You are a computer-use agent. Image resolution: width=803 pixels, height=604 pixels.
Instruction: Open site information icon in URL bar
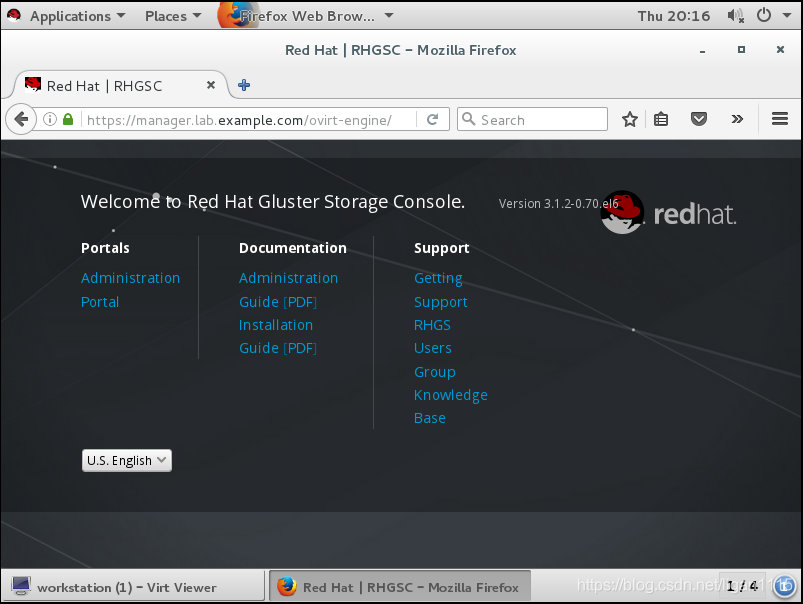tap(50, 119)
